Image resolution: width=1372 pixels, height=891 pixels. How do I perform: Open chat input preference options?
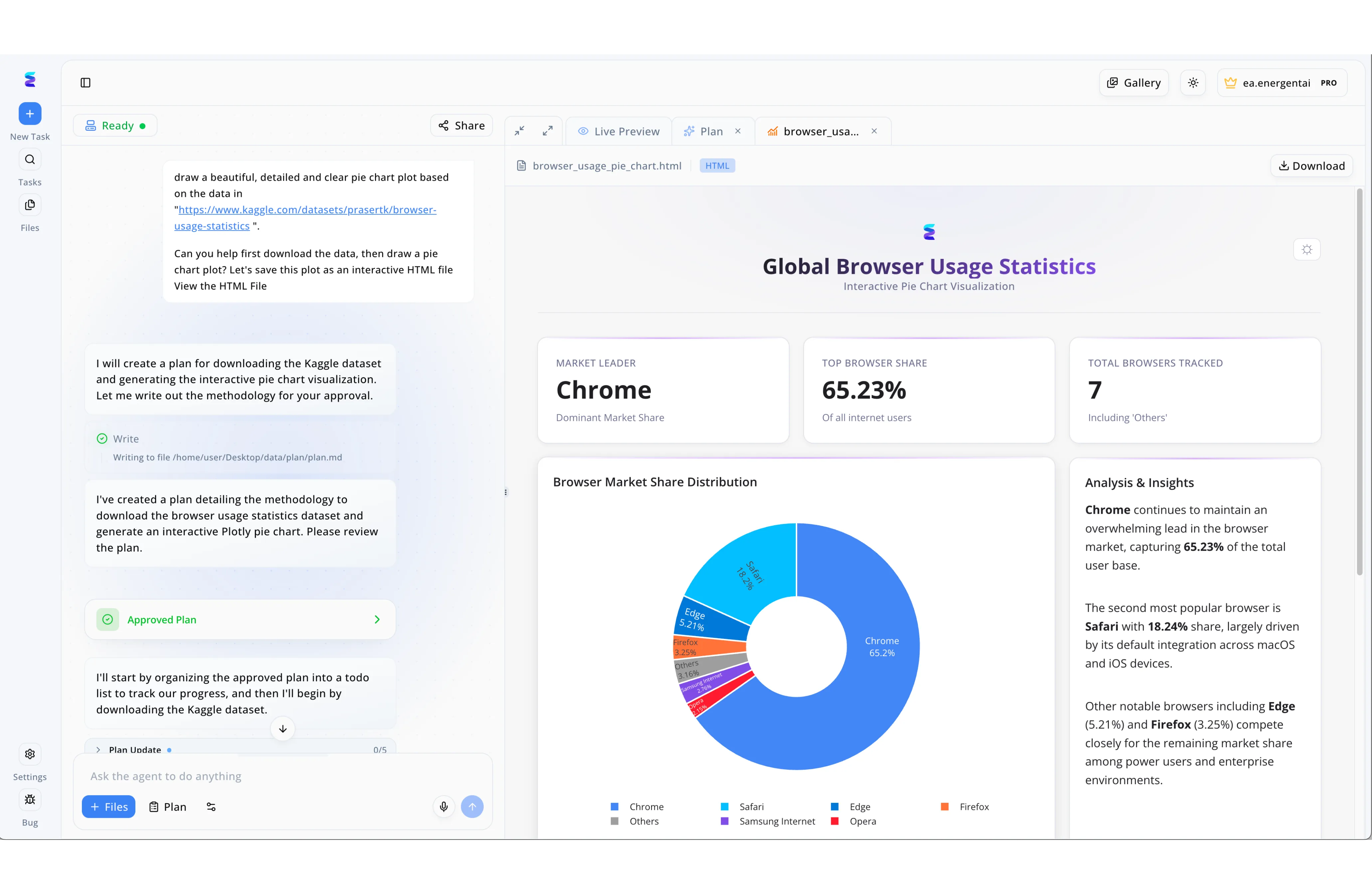(x=210, y=806)
